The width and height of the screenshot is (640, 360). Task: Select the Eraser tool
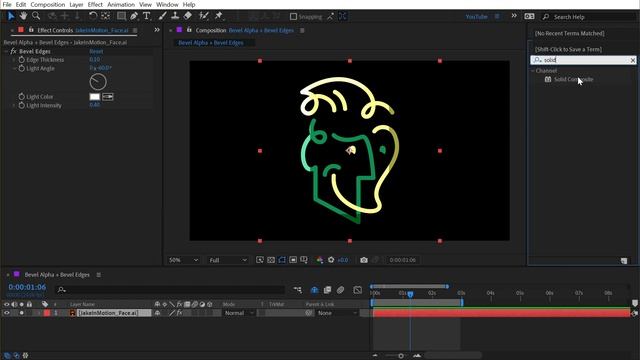tap(188, 16)
